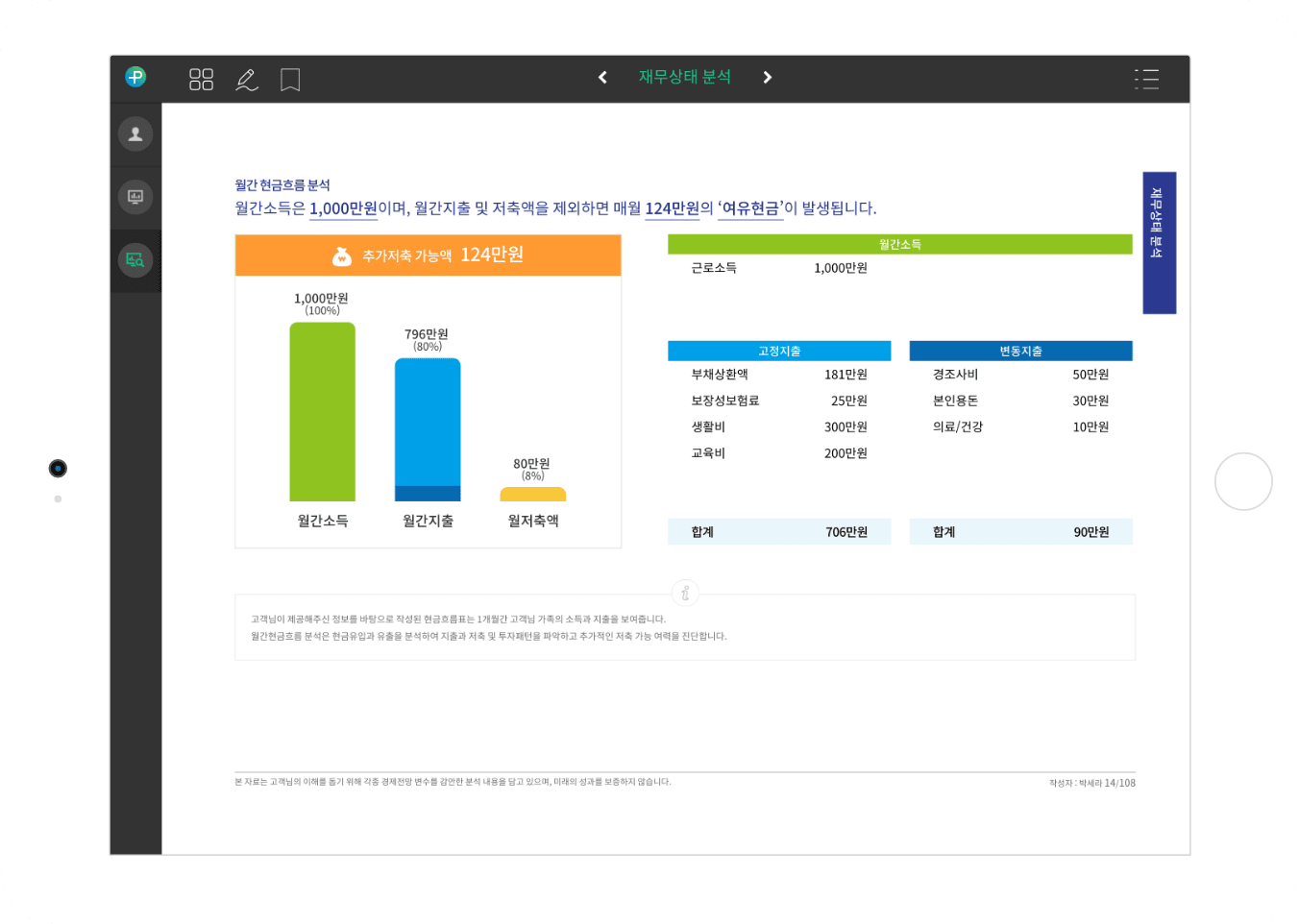Click the page number 14/108 footer text
This screenshot has height=924, width=1299.
(1119, 783)
